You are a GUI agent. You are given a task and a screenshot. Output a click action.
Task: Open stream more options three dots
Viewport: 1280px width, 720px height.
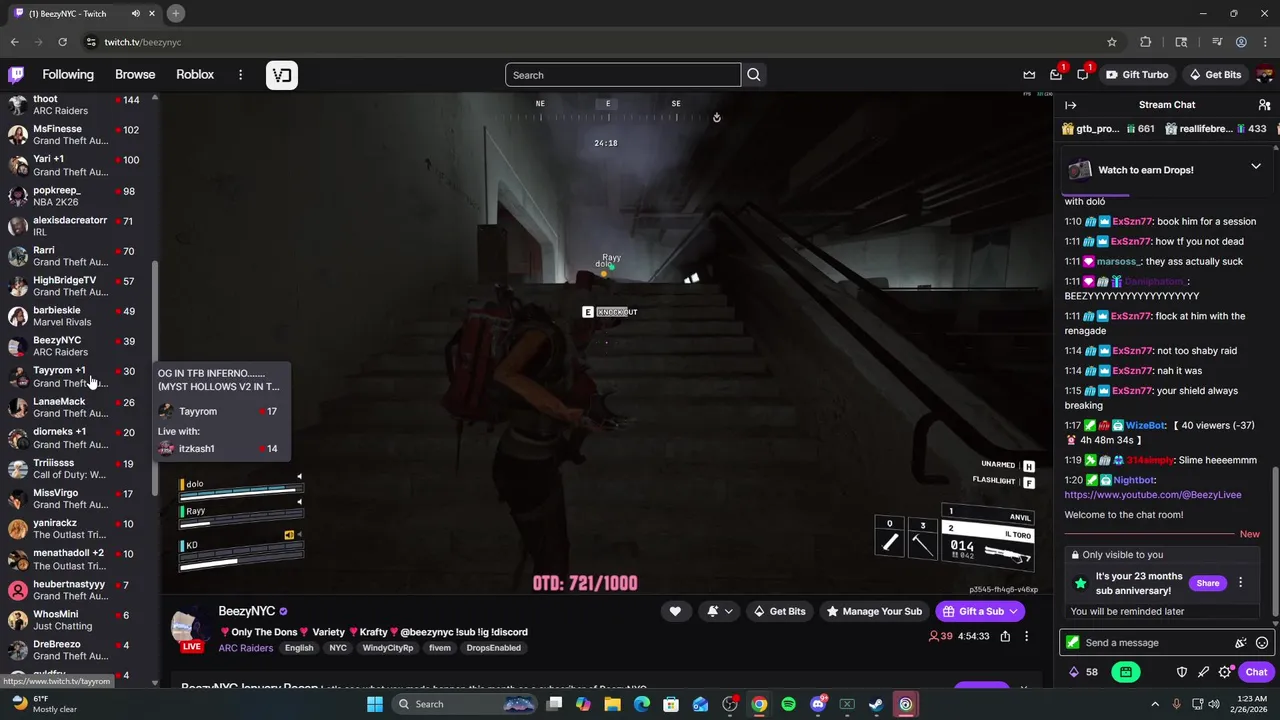click(1026, 636)
